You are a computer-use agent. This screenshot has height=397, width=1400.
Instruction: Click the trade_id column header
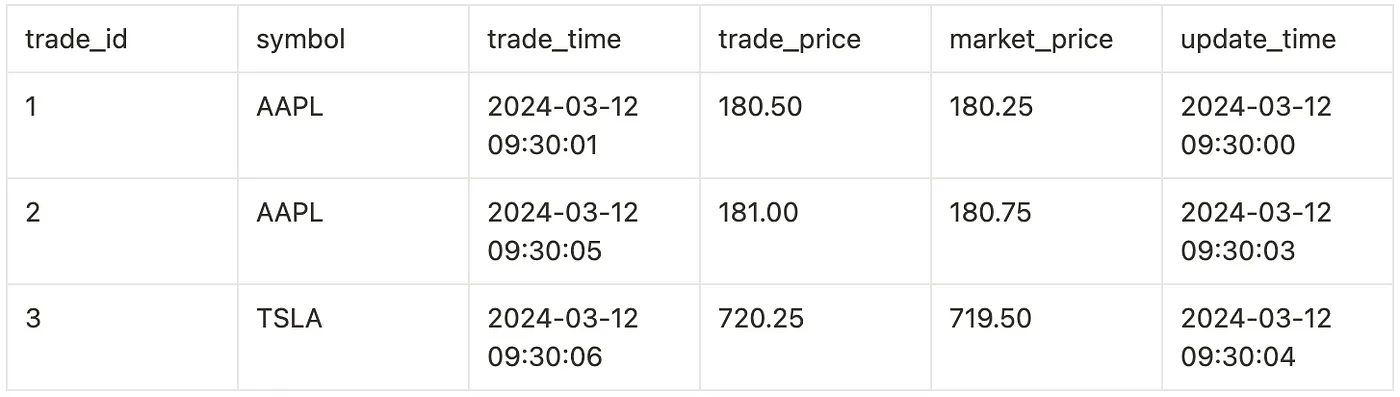coord(122,39)
